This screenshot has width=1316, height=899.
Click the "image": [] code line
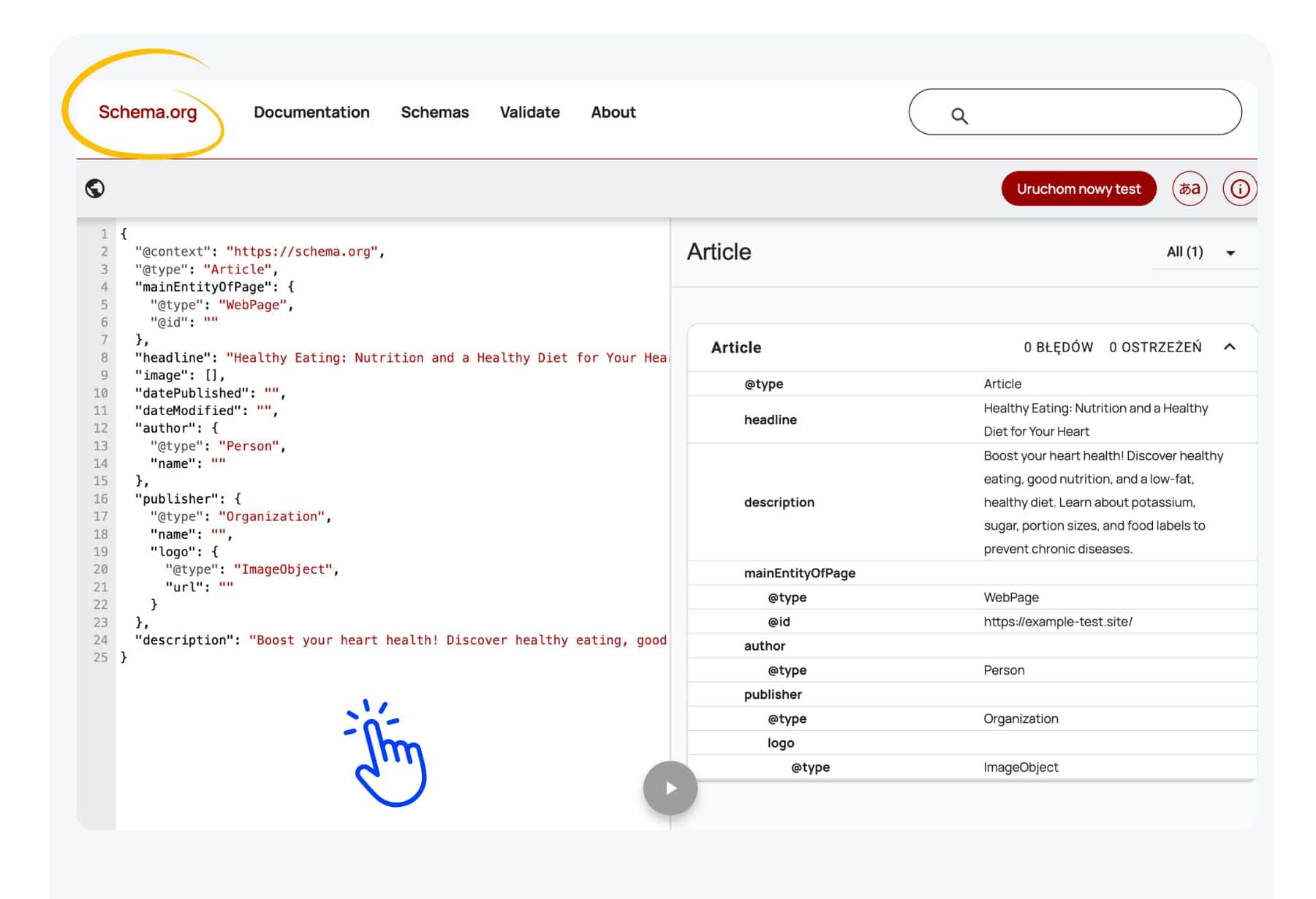(180, 375)
